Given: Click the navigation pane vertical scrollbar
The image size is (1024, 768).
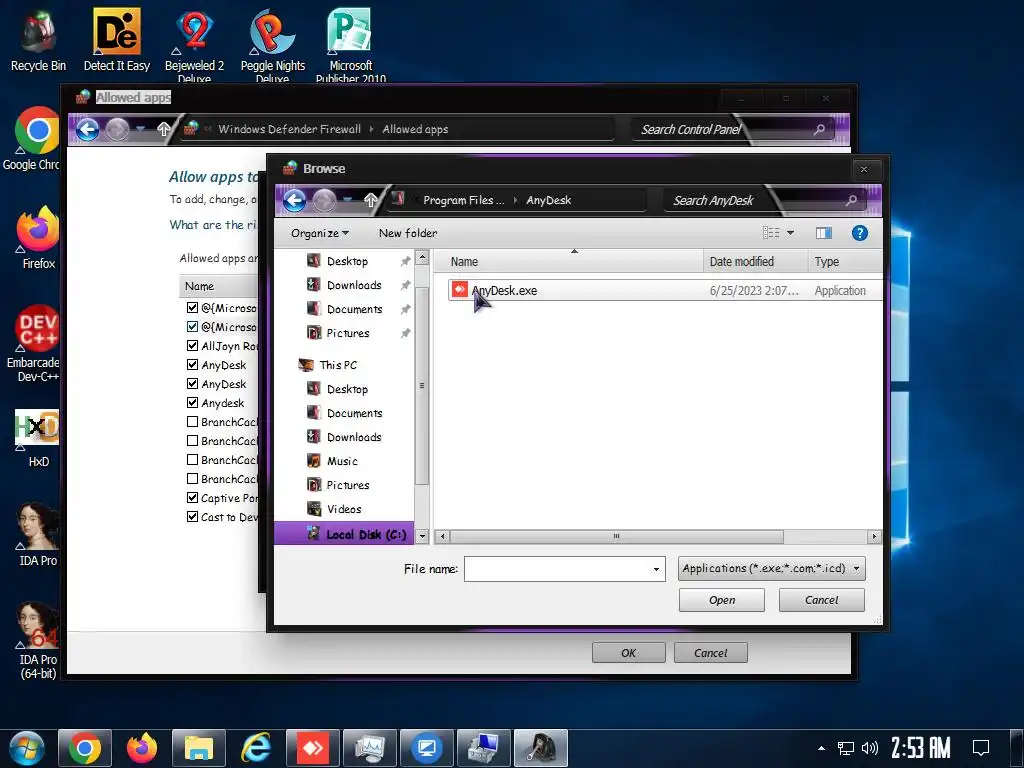Looking at the screenshot, I should [x=422, y=385].
